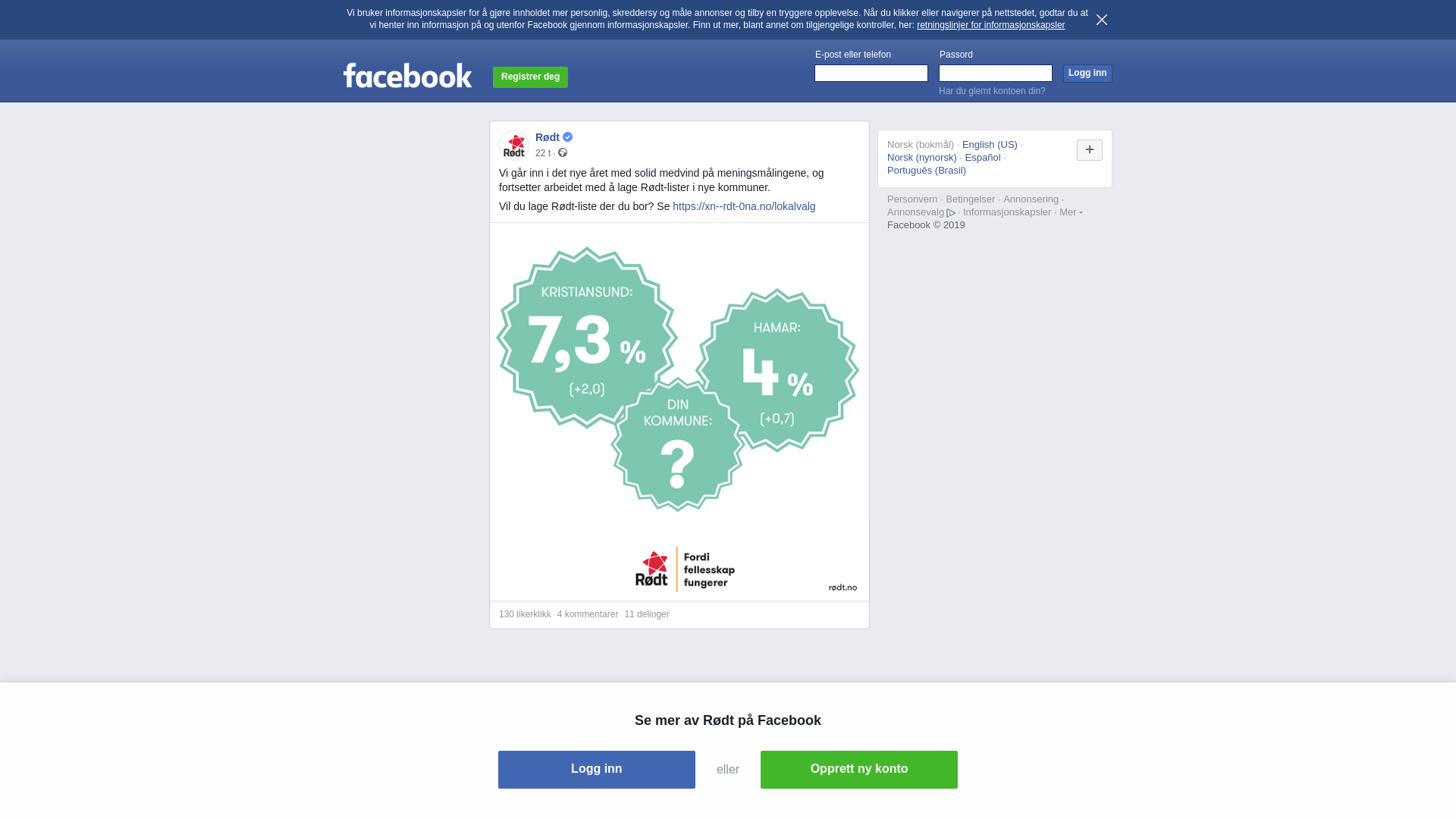The image size is (1456, 819).
Task: Click Opprett ny konto button
Action: tap(859, 770)
